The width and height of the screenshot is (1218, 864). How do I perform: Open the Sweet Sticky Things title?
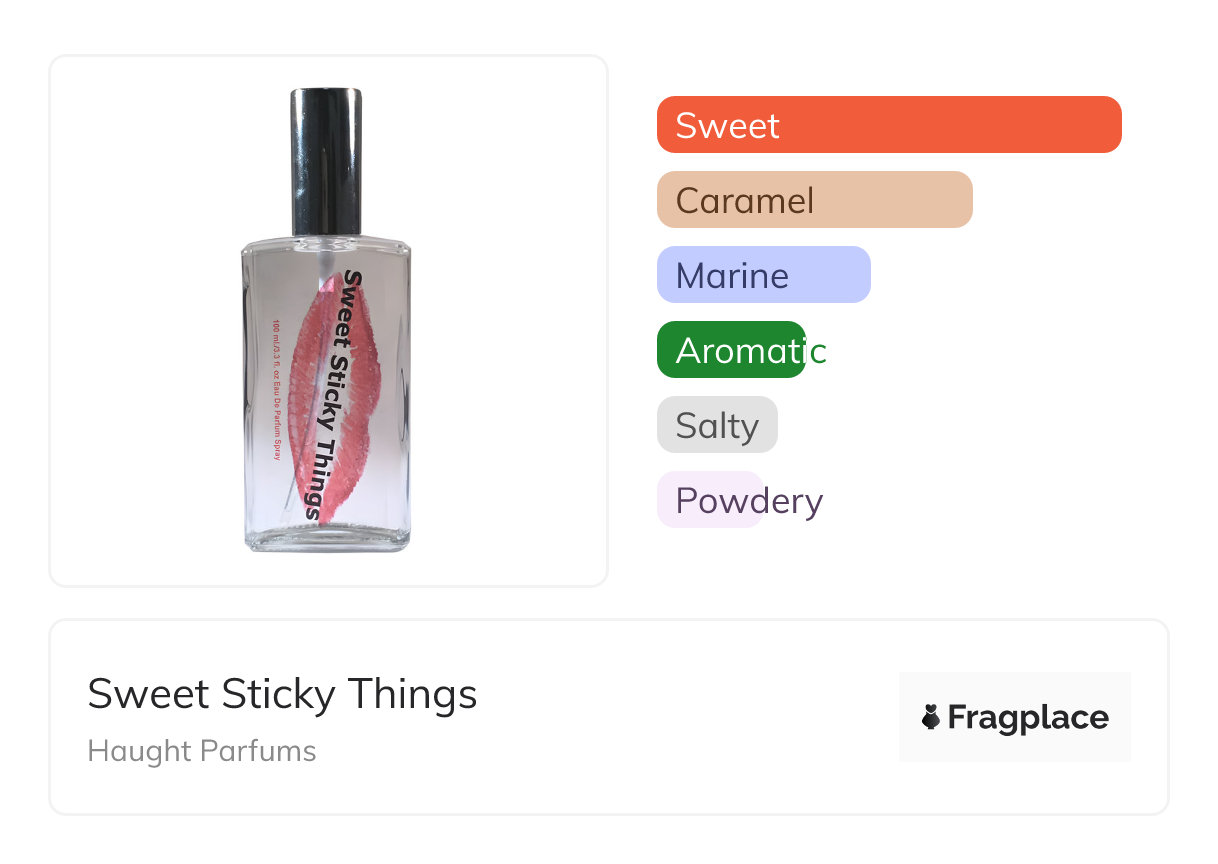282,694
